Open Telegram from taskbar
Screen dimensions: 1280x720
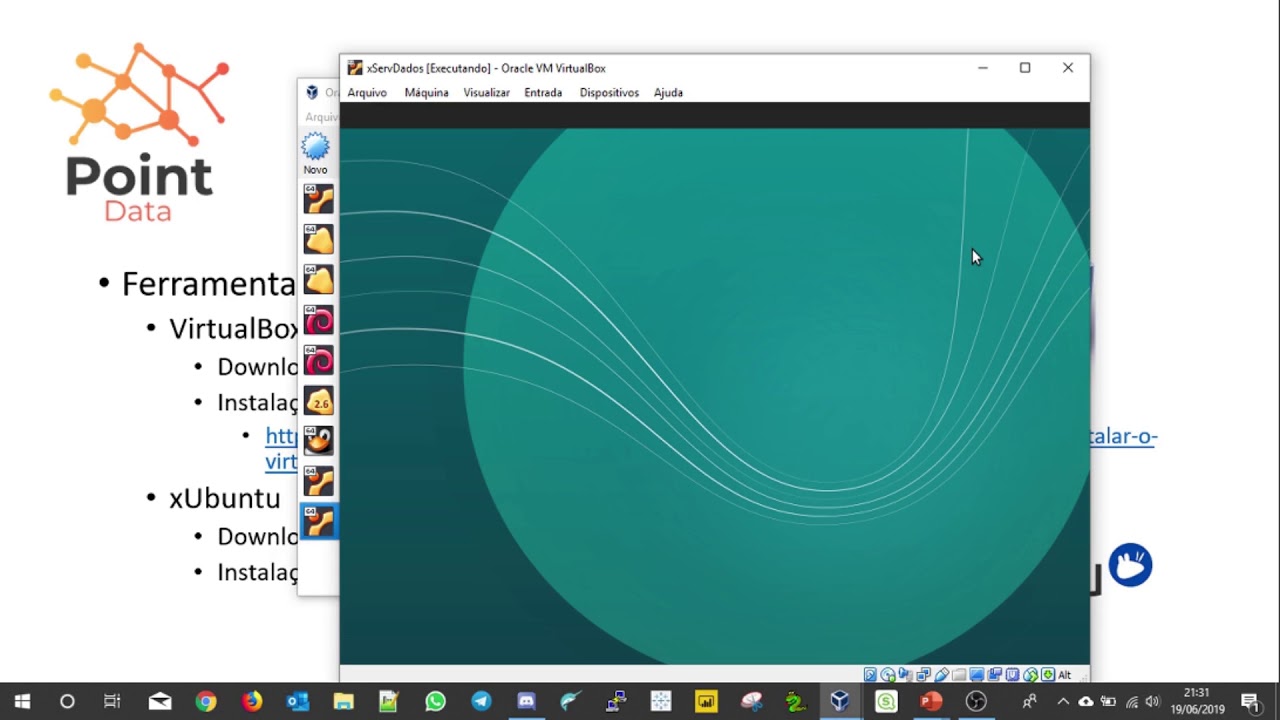[481, 701]
